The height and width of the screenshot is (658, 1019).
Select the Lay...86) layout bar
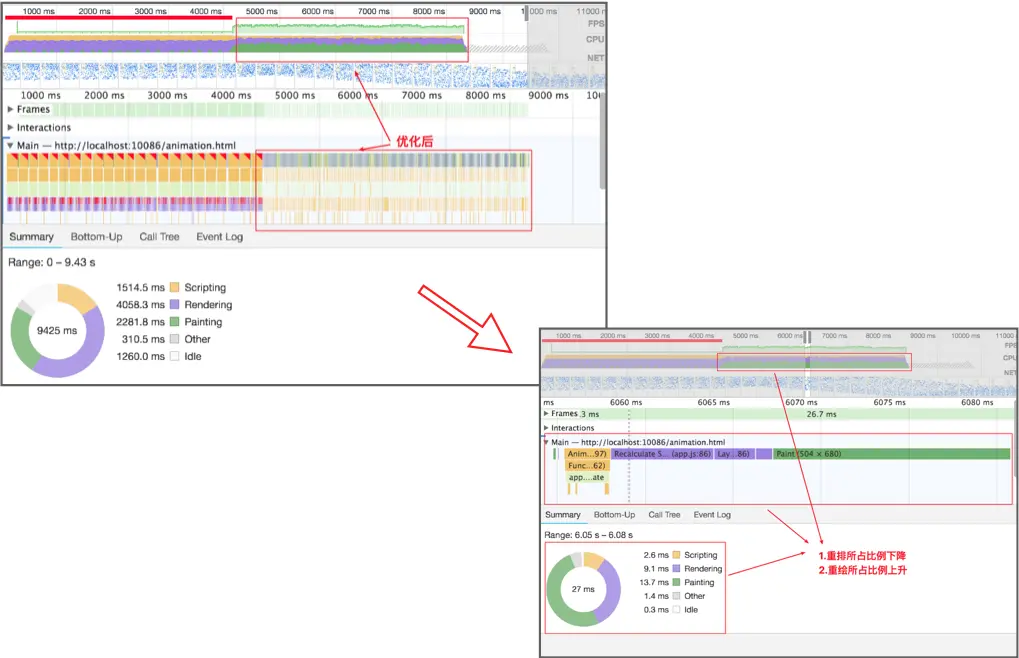(x=734, y=454)
